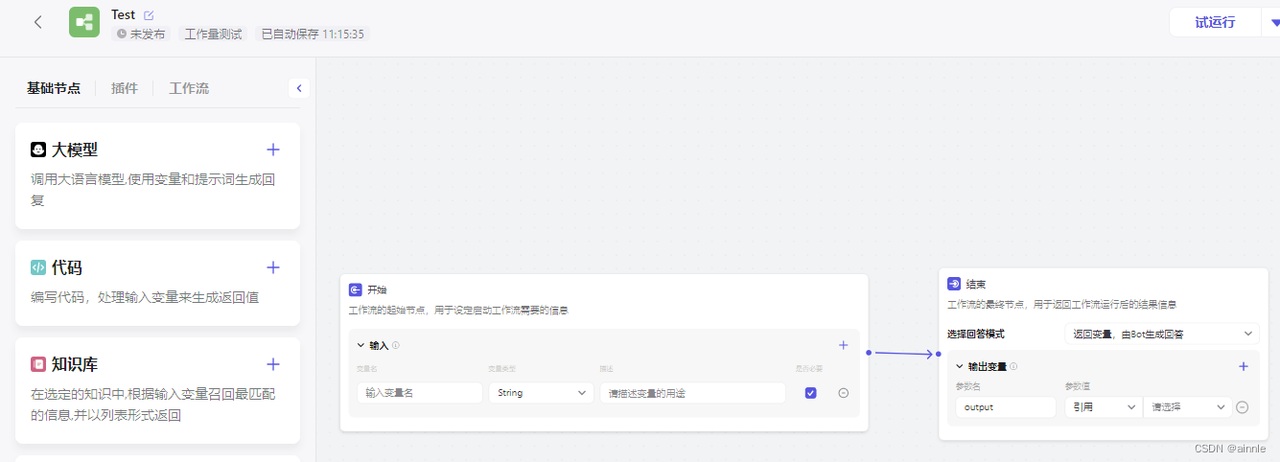Click the 结束 node title

coord(975,284)
